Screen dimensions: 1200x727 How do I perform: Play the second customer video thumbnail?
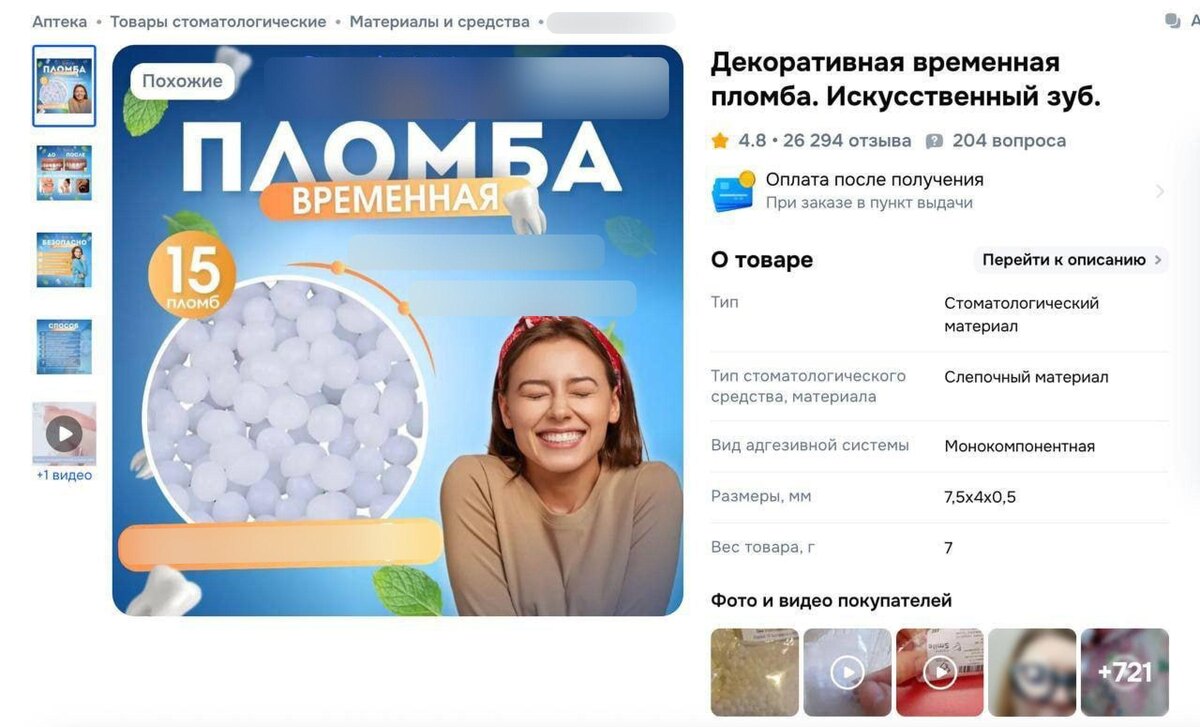click(x=847, y=672)
